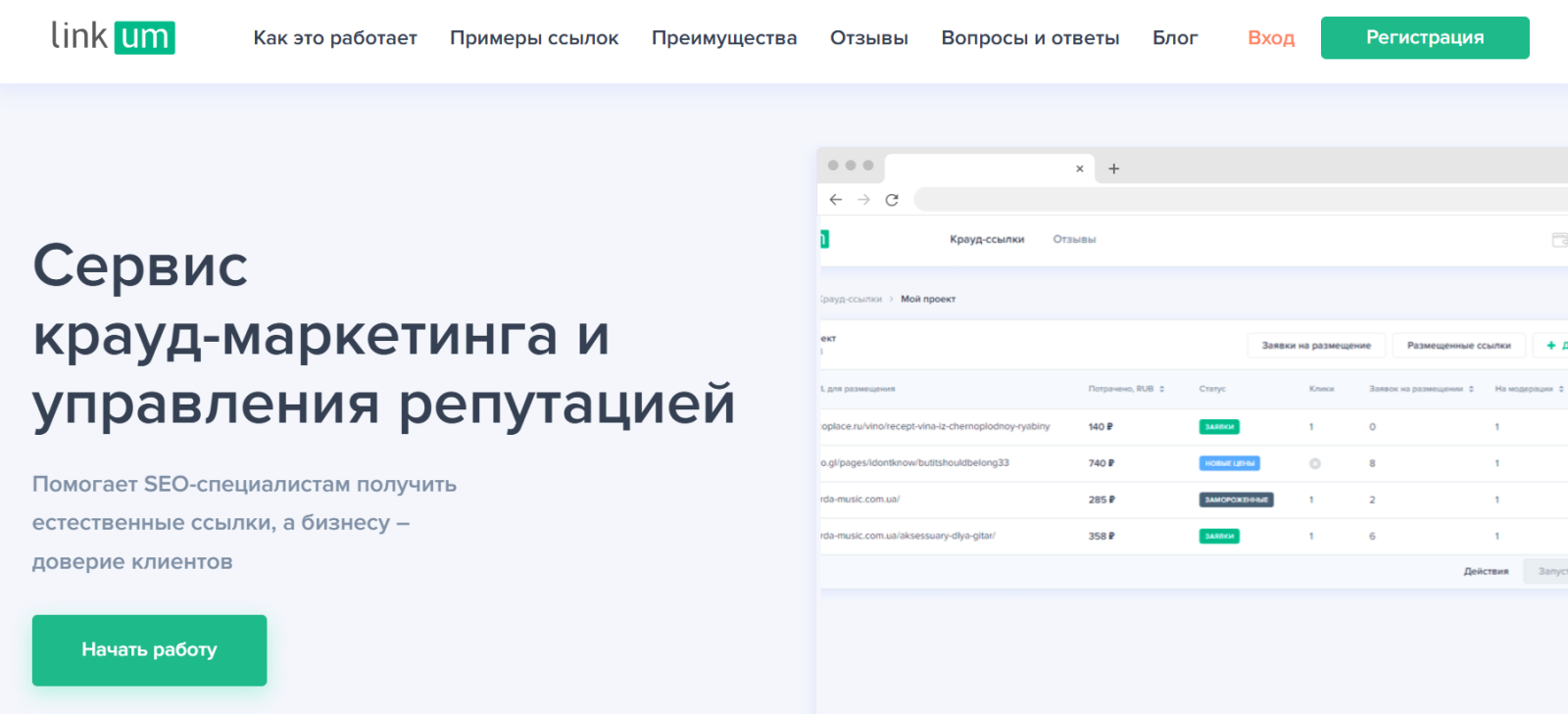Click the new tab plus icon
This screenshot has height=714, width=1568.
[x=1113, y=168]
